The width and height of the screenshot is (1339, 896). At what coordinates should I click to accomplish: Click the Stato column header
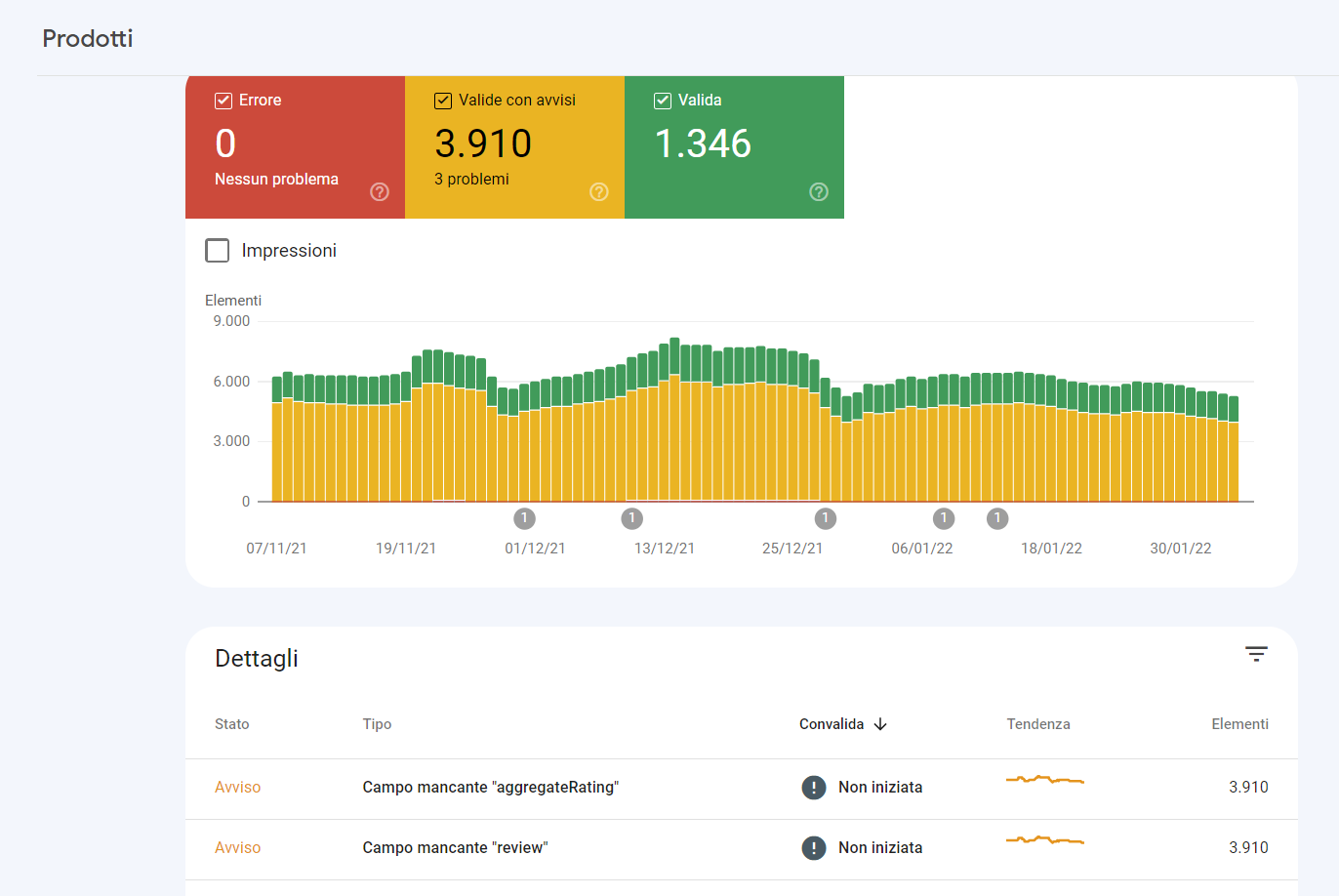point(232,724)
